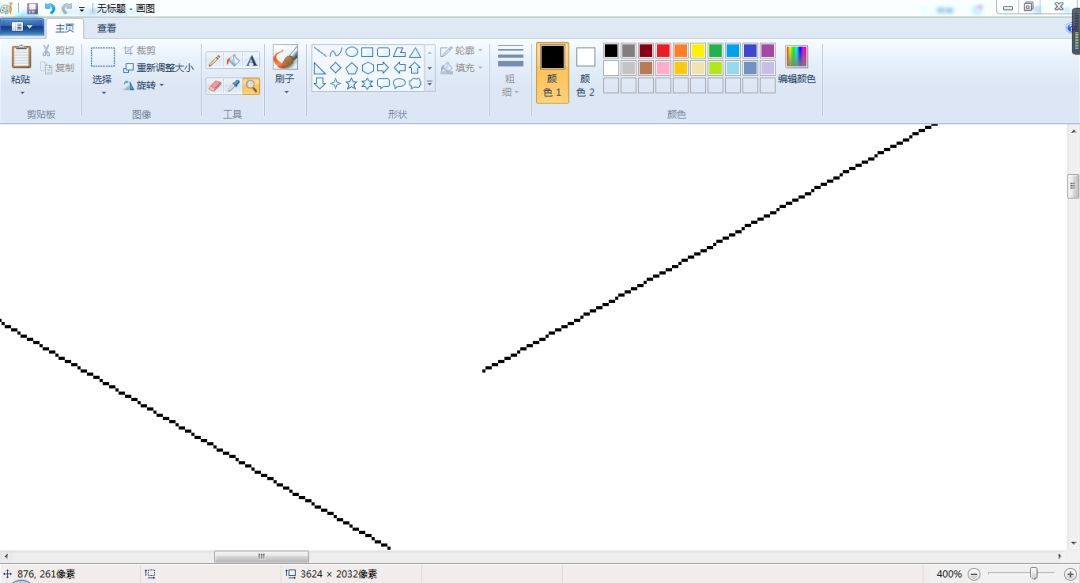Click the zoom slider handle
This screenshot has width=1080, height=583.
[1033, 573]
